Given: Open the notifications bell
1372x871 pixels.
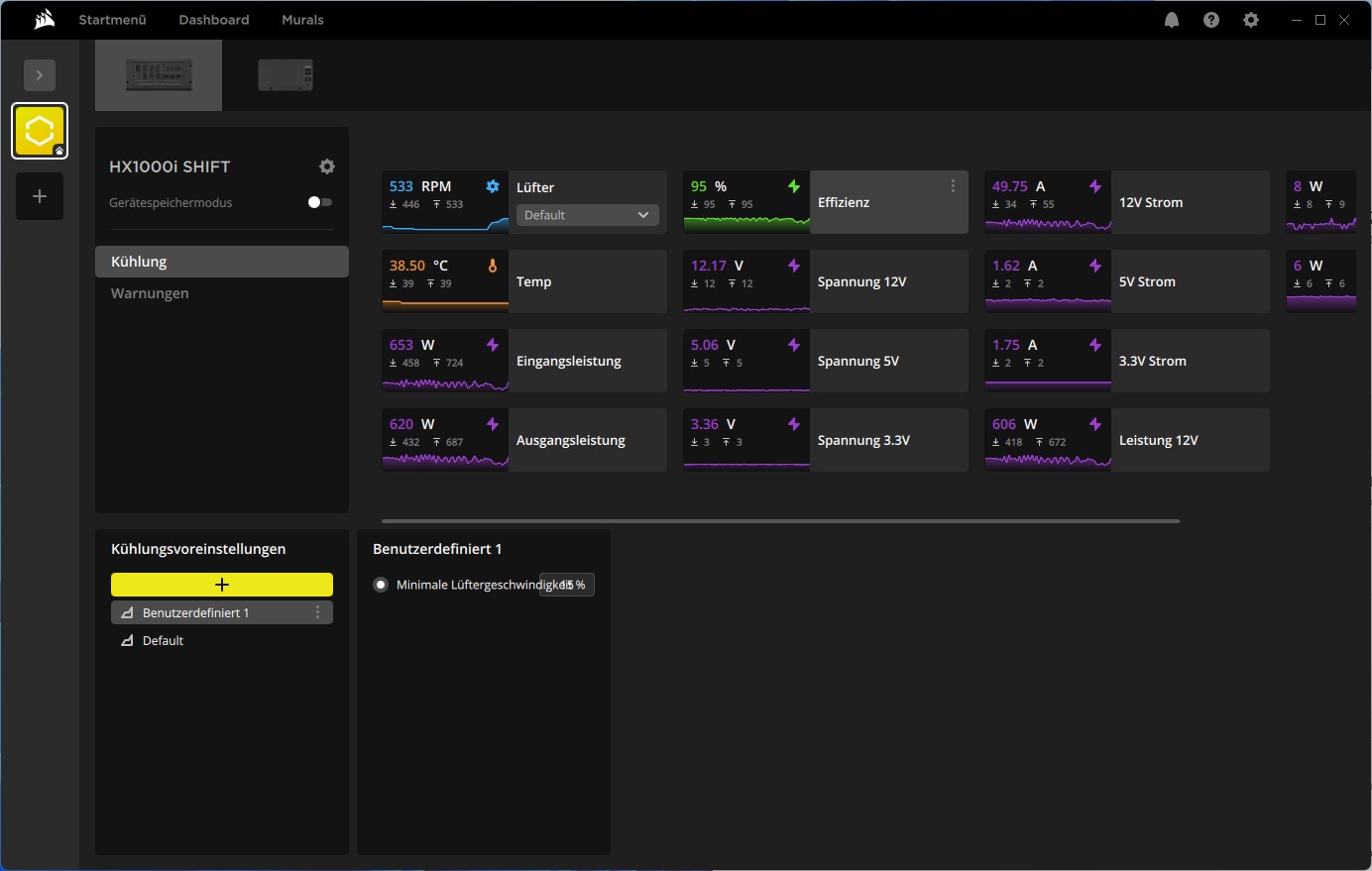Looking at the screenshot, I should point(1171,19).
